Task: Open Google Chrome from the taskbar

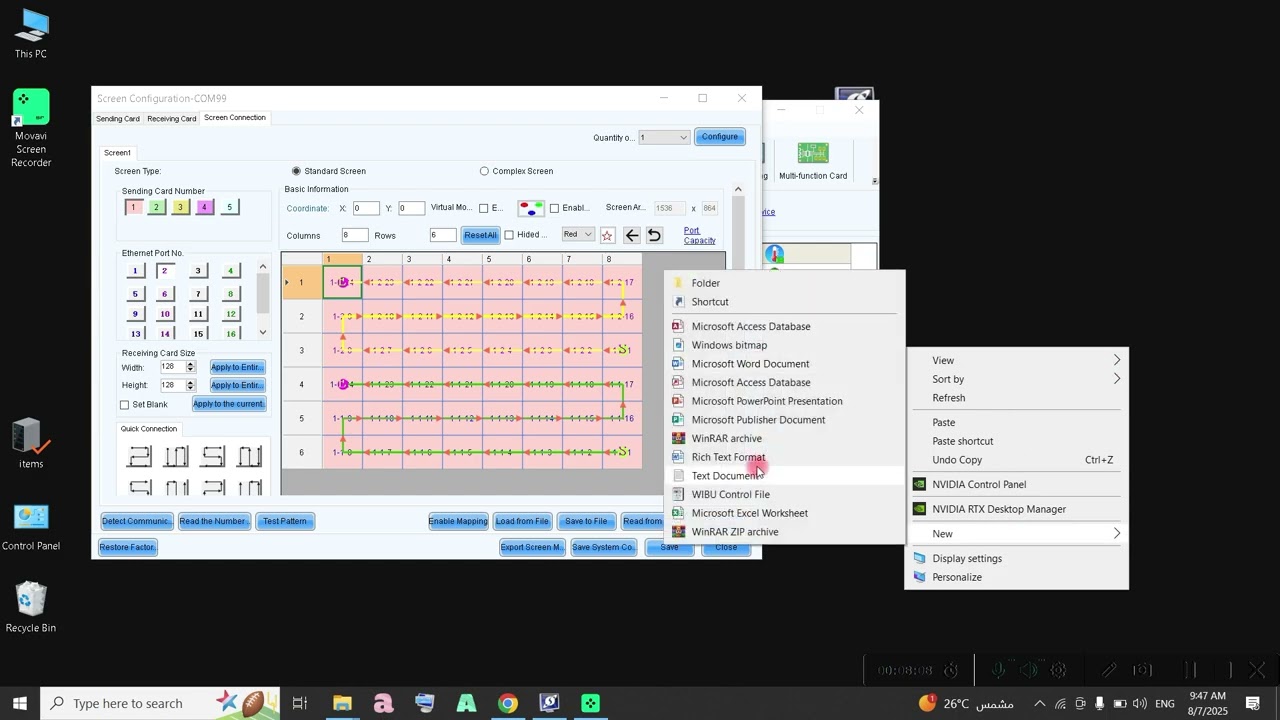Action: [508, 703]
